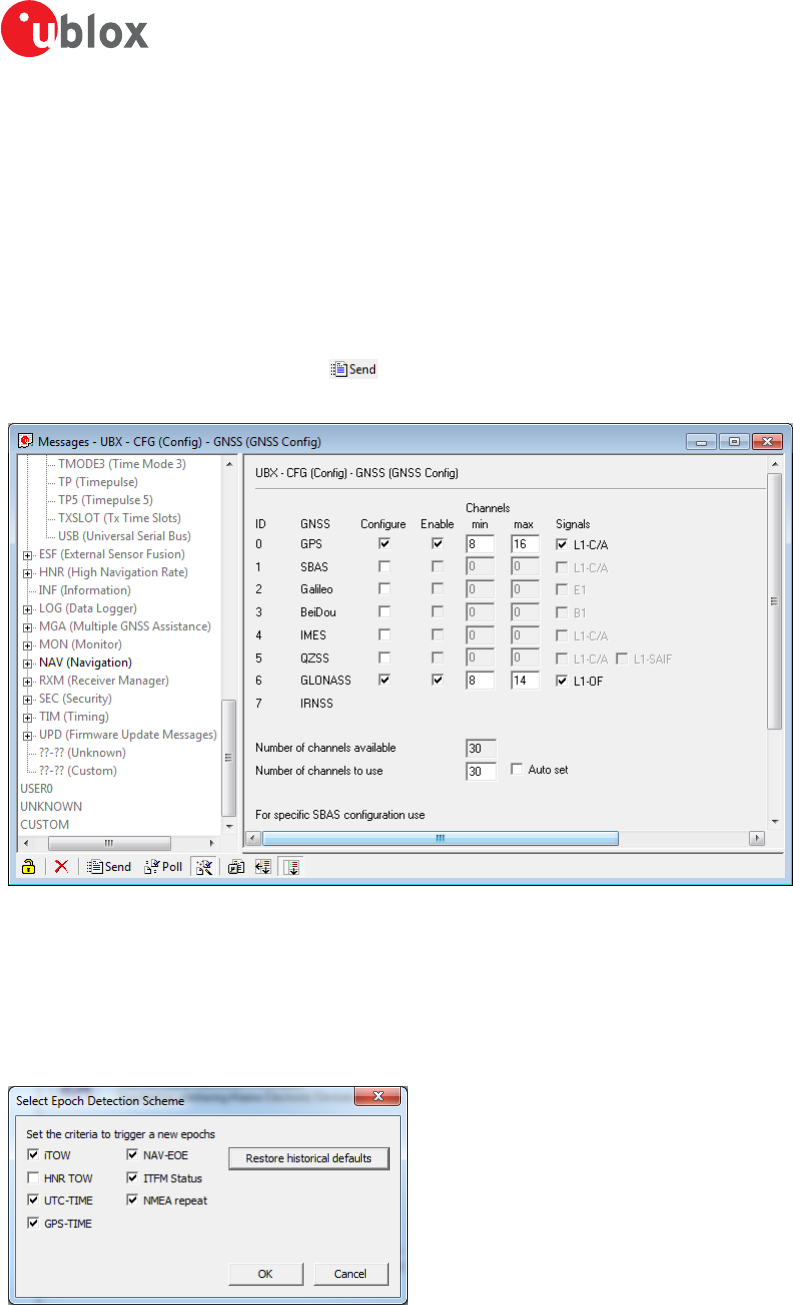This screenshot has height=1305, width=793.
Task: Enable the HNR TOW checkbox
Action: pyautogui.click(x=35, y=1178)
